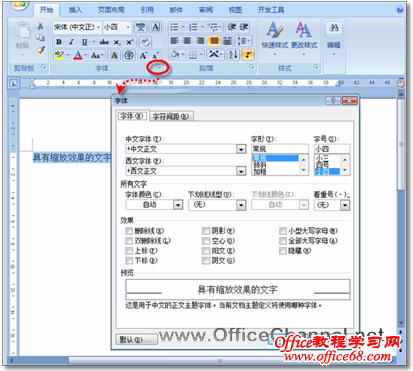Click the Underline button
The image size is (413, 371).
[x=84, y=42]
